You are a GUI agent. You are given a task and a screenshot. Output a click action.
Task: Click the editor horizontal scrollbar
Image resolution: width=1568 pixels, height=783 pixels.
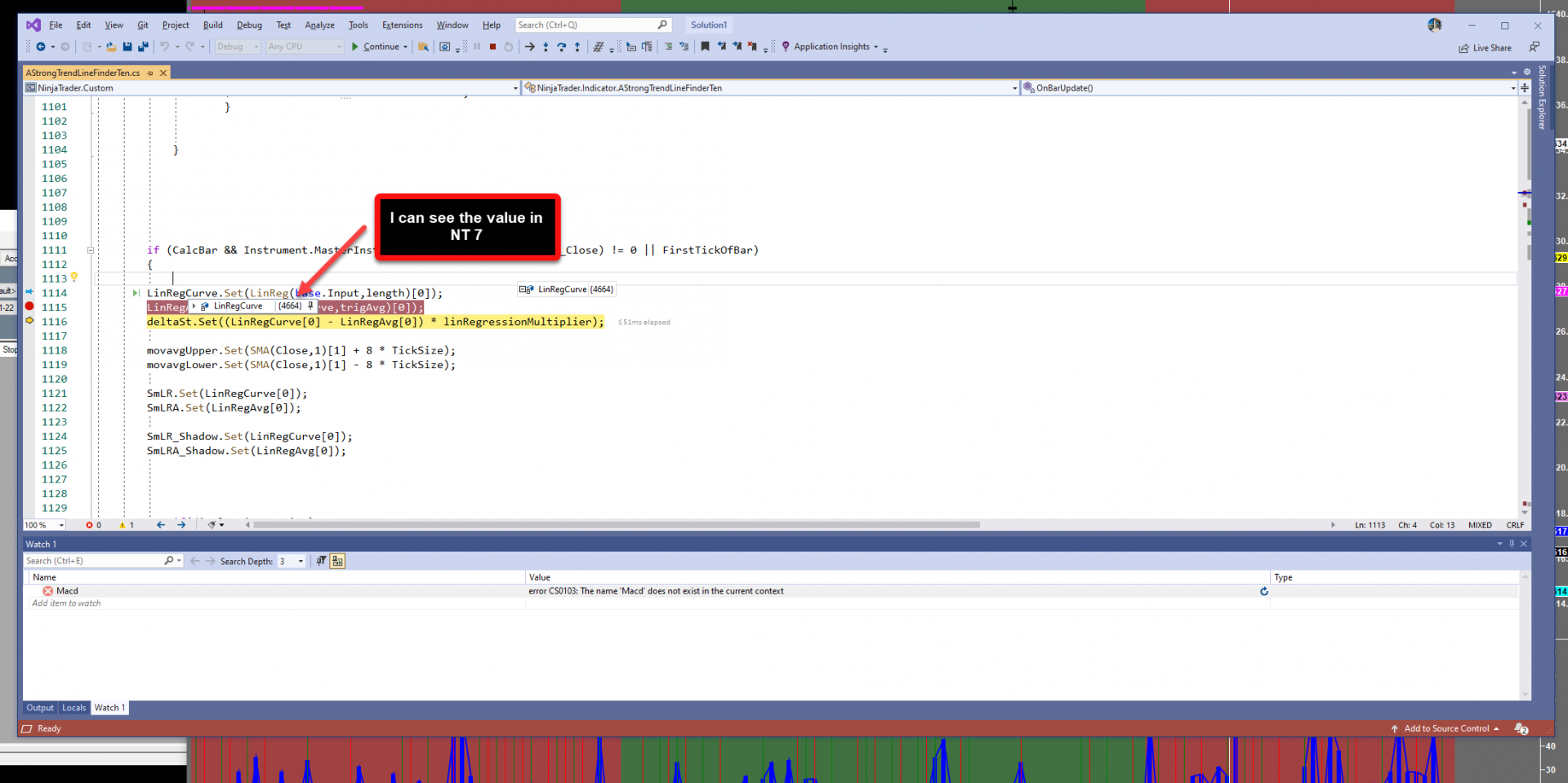pos(617,525)
